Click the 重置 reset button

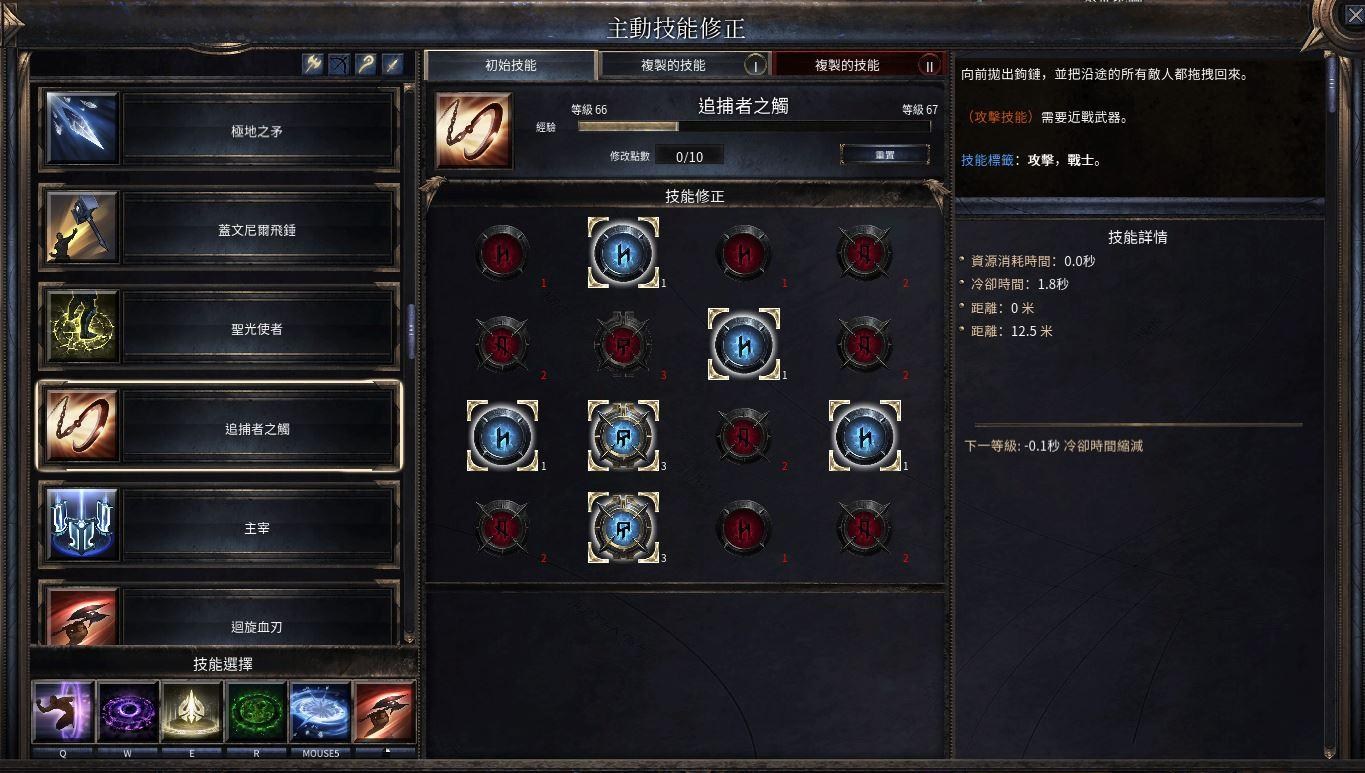(885, 155)
